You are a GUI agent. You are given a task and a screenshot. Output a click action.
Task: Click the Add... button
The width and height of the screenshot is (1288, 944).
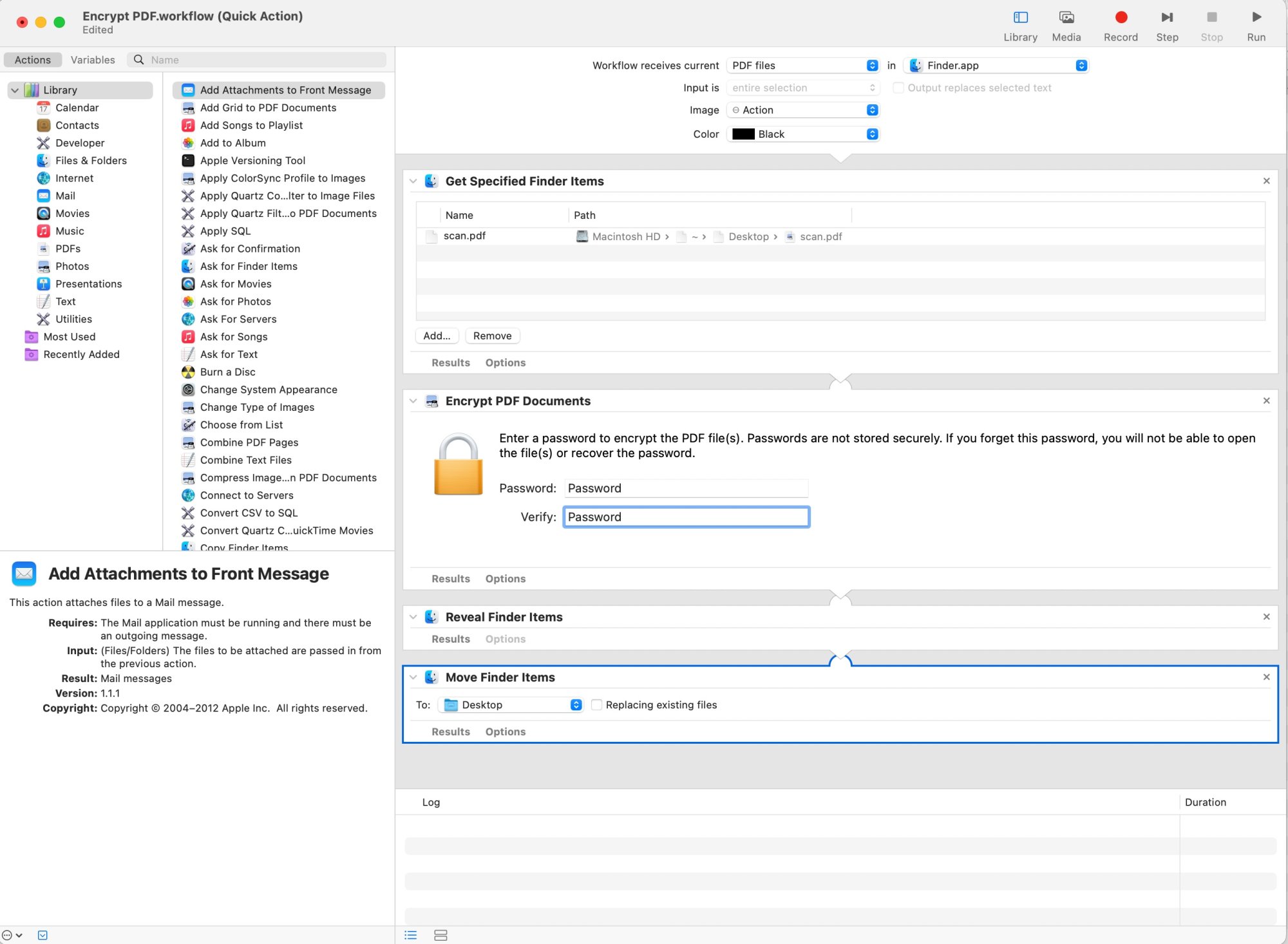(436, 335)
